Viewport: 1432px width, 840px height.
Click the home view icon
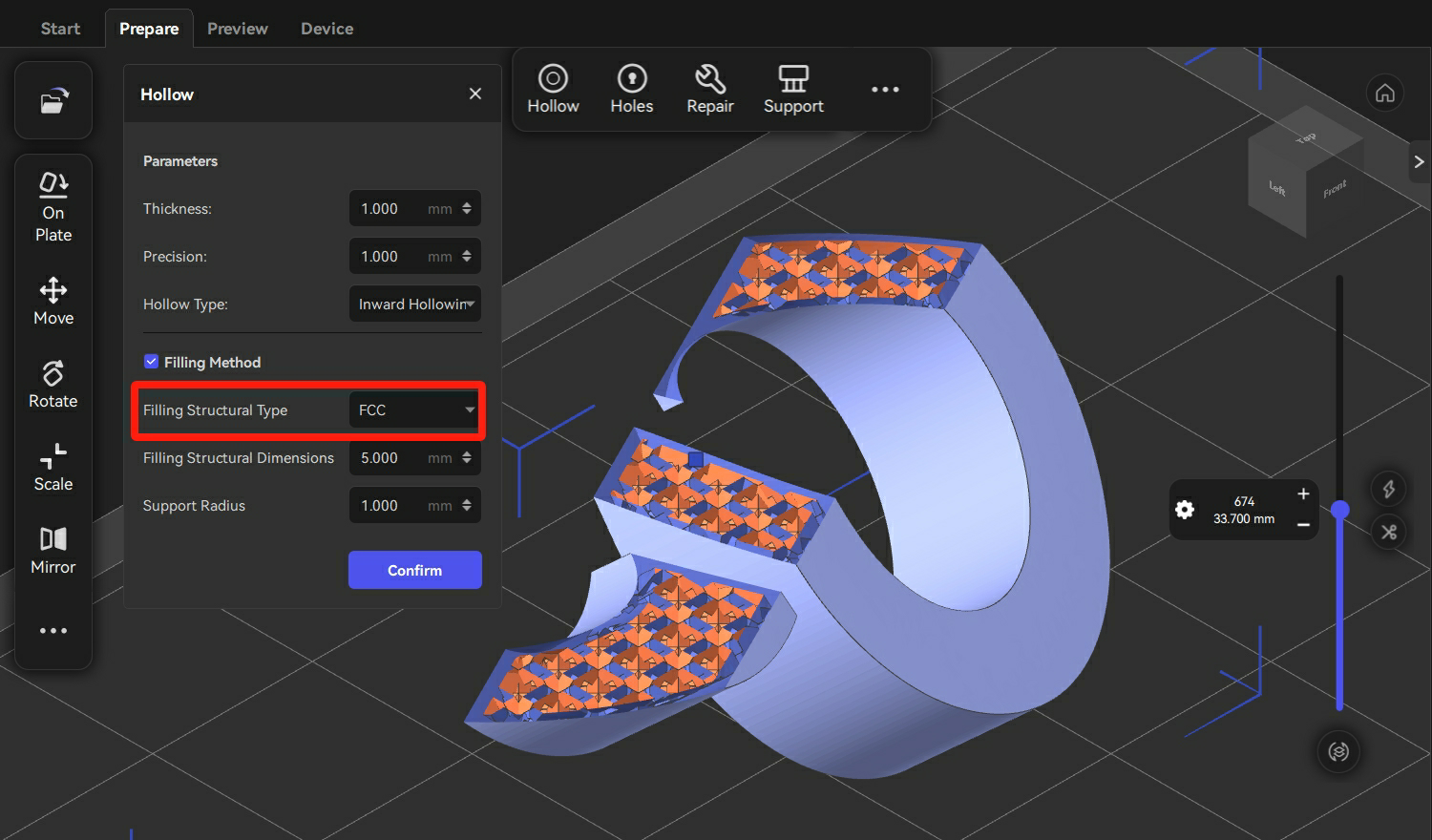pos(1385,93)
